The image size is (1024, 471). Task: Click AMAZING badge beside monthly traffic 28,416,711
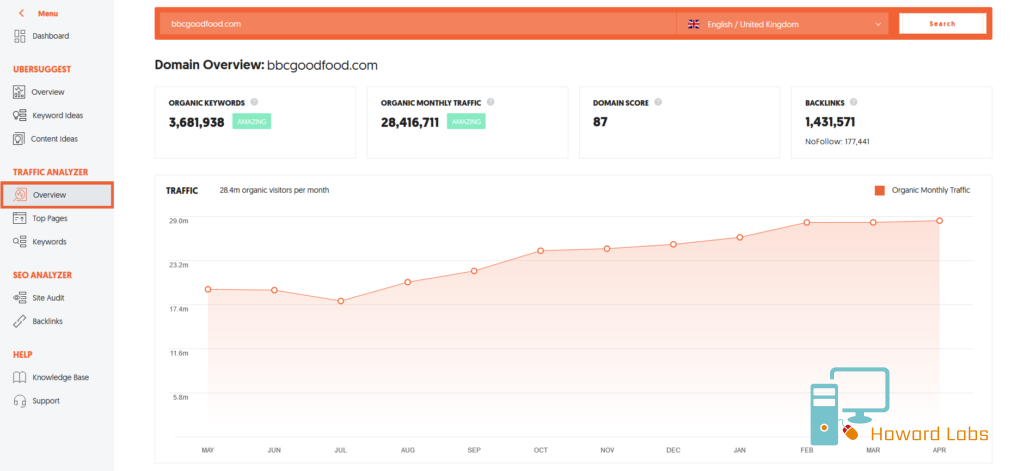[466, 122]
